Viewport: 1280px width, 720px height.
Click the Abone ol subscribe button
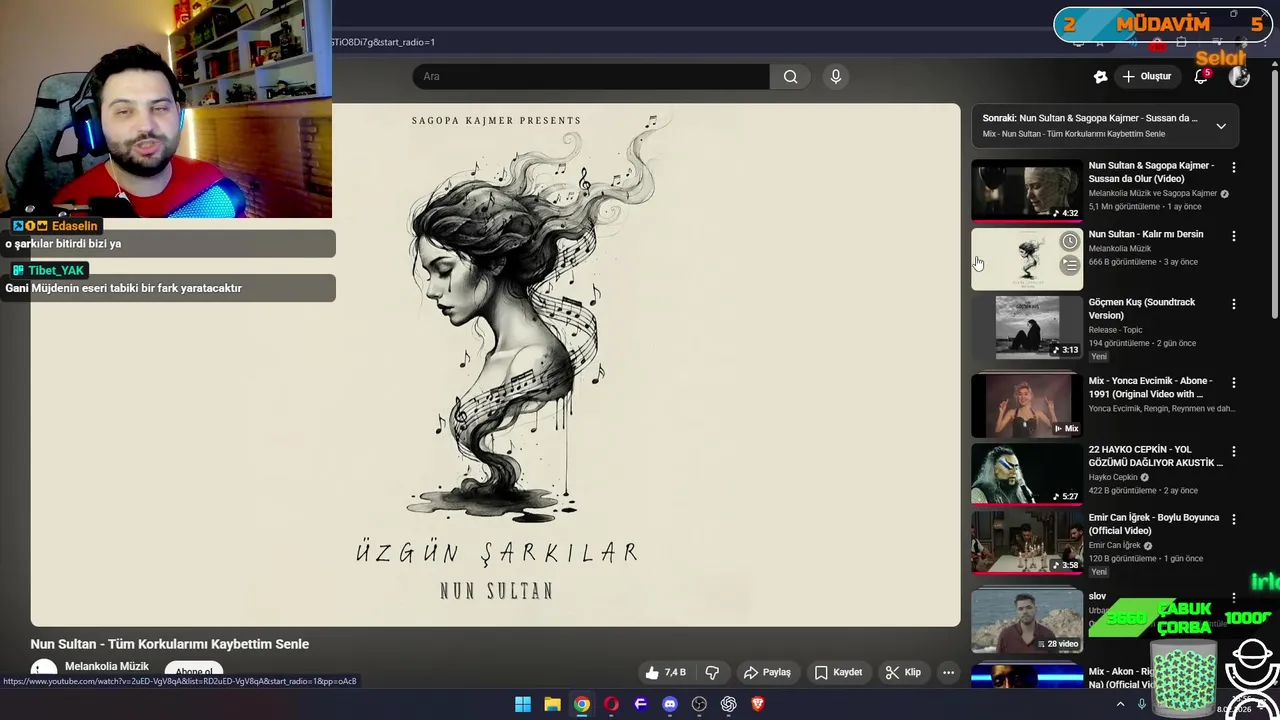[x=193, y=672]
